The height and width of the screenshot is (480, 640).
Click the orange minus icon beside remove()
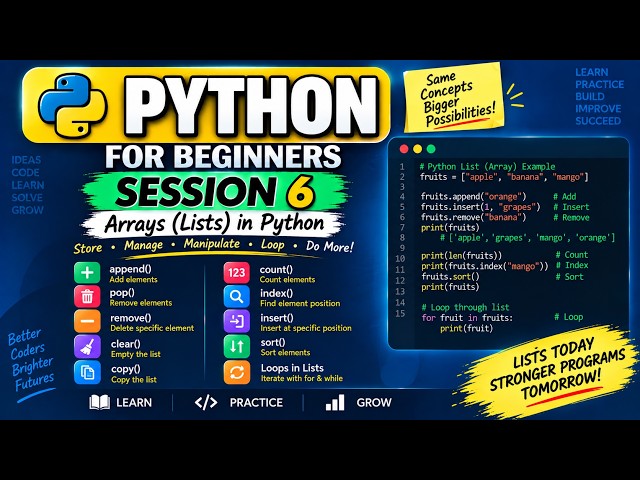[87, 321]
